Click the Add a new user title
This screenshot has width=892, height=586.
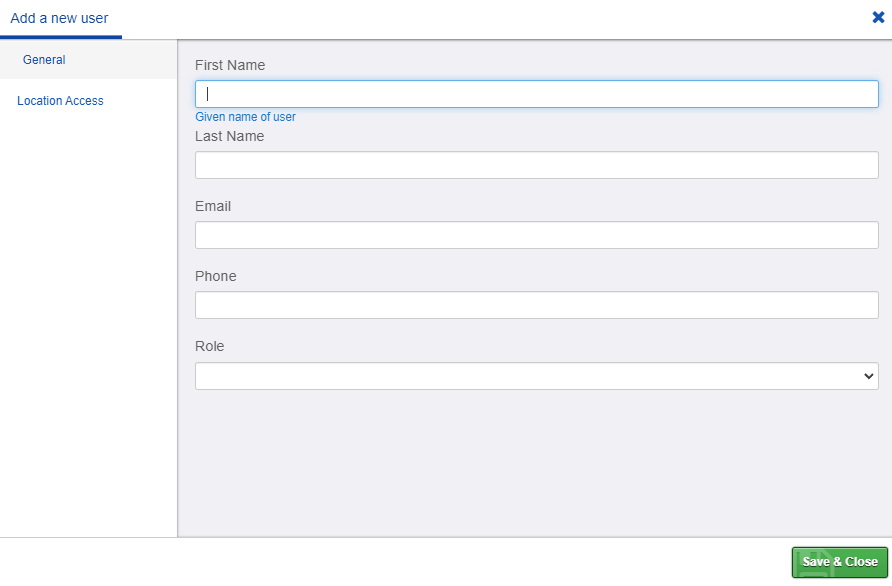pyautogui.click(x=60, y=17)
